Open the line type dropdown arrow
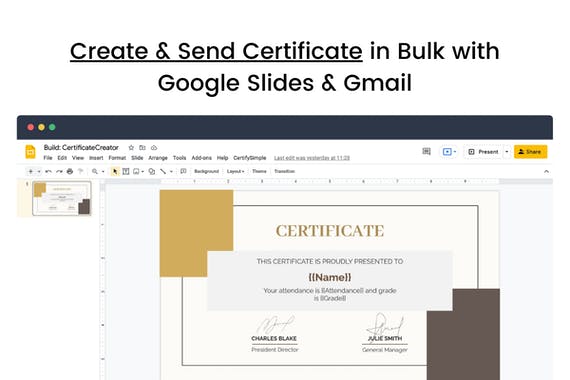The width and height of the screenshot is (570, 380). click(x=171, y=172)
